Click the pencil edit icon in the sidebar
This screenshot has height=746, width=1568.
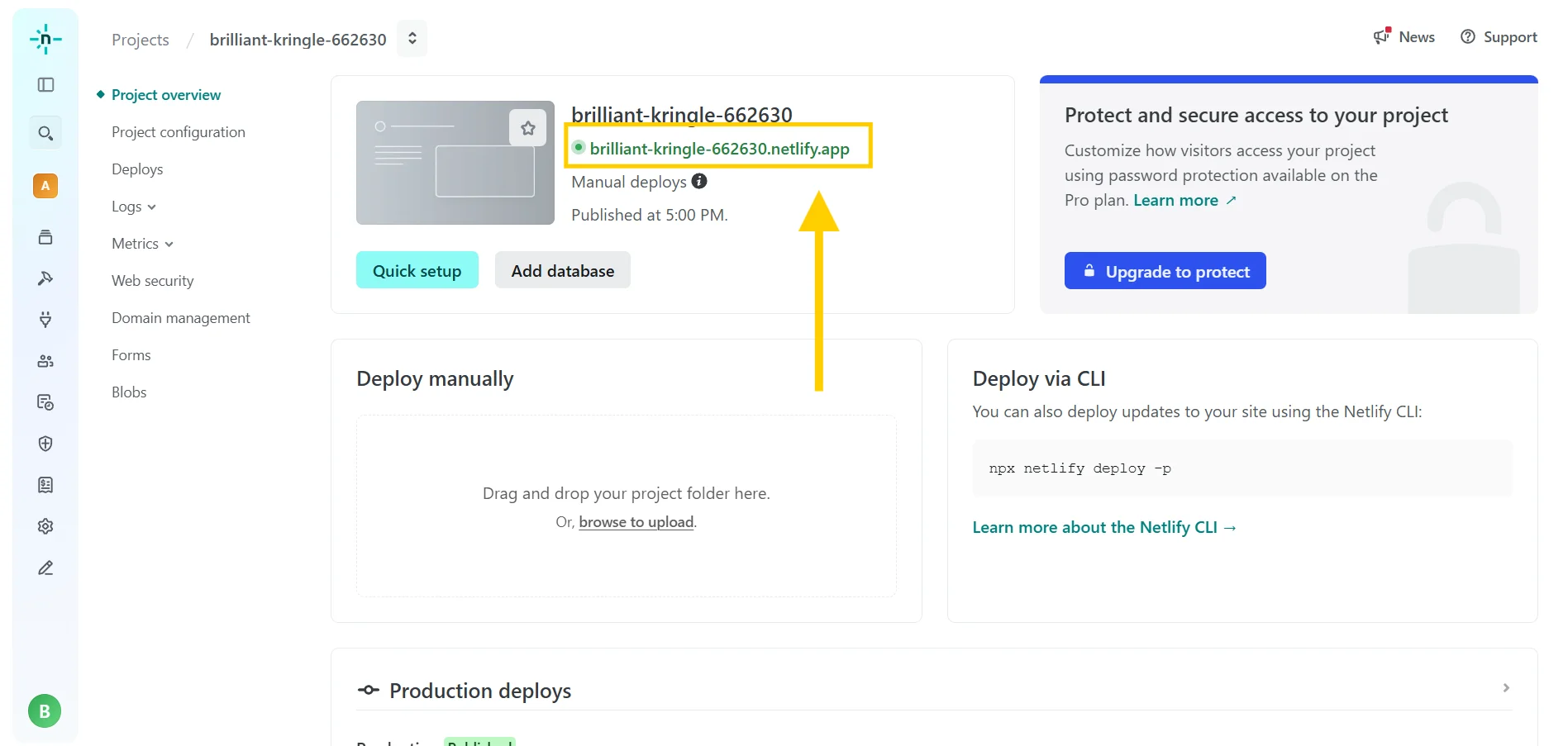(45, 568)
